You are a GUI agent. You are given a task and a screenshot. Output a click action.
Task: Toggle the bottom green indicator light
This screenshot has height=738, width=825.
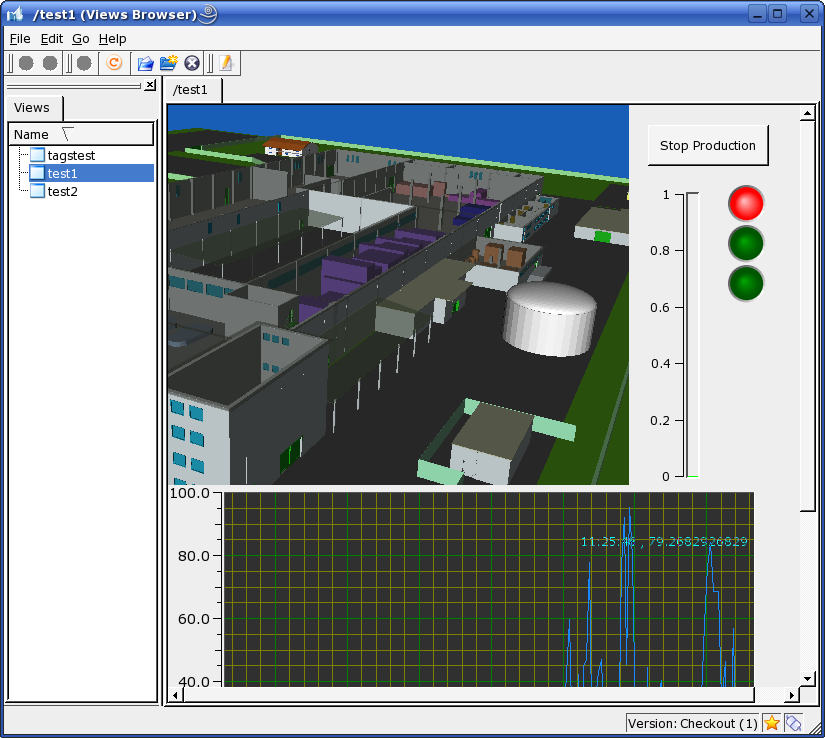pyautogui.click(x=745, y=283)
